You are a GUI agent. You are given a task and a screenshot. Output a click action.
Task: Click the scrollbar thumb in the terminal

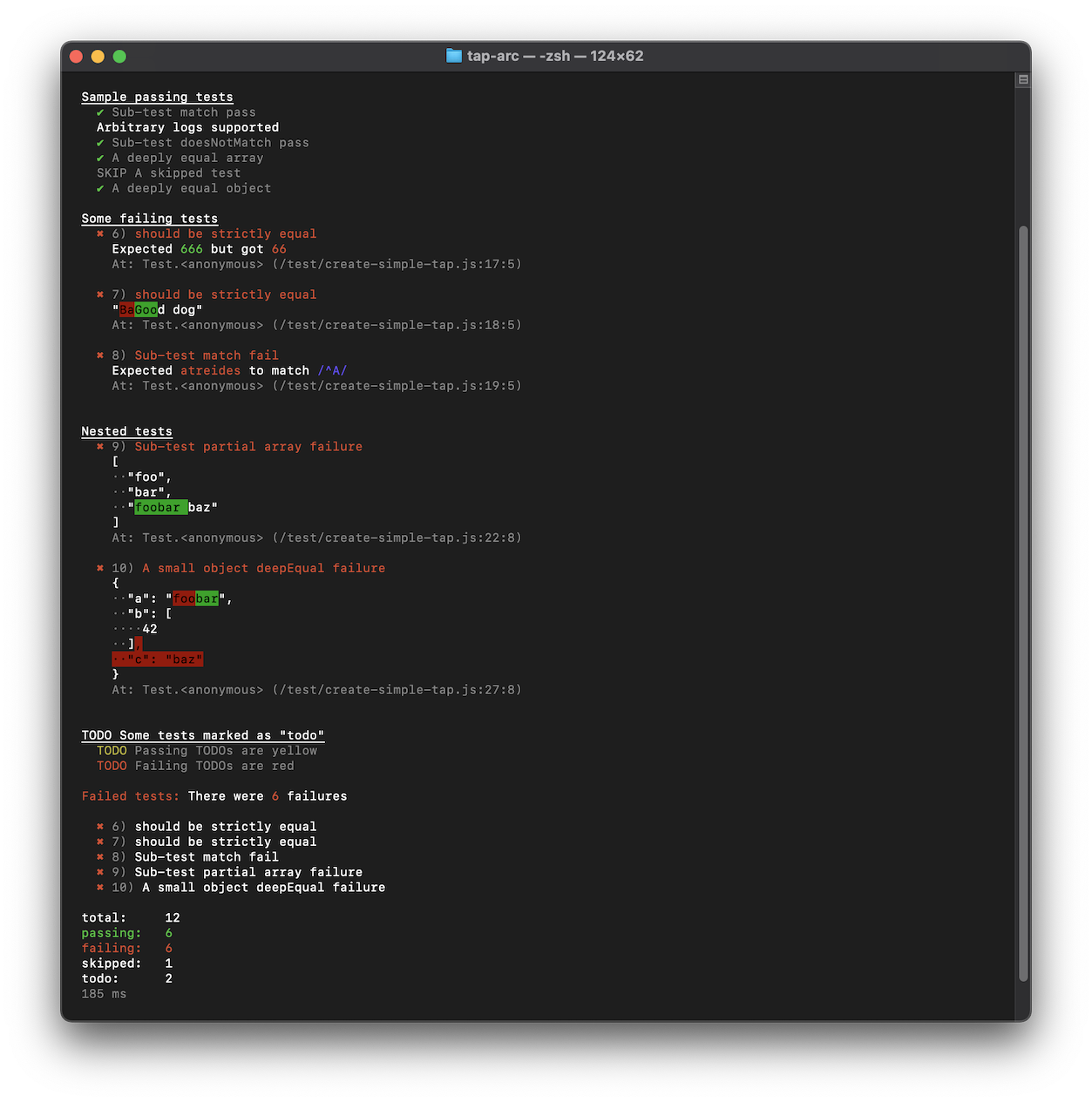tap(1023, 604)
